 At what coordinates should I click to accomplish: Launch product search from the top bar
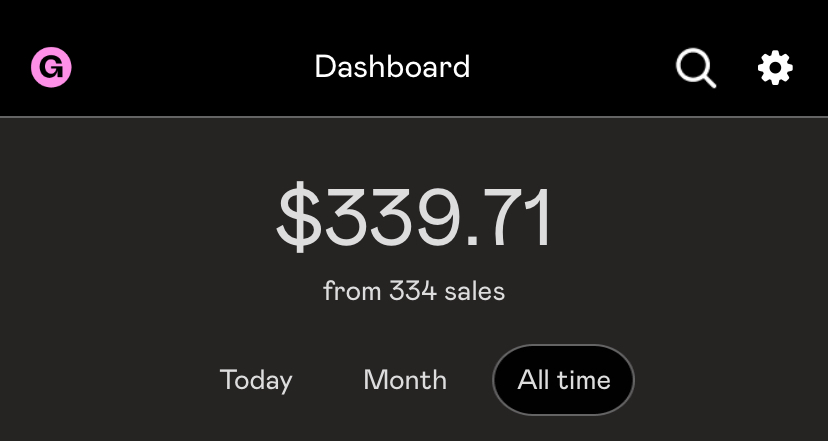click(695, 68)
